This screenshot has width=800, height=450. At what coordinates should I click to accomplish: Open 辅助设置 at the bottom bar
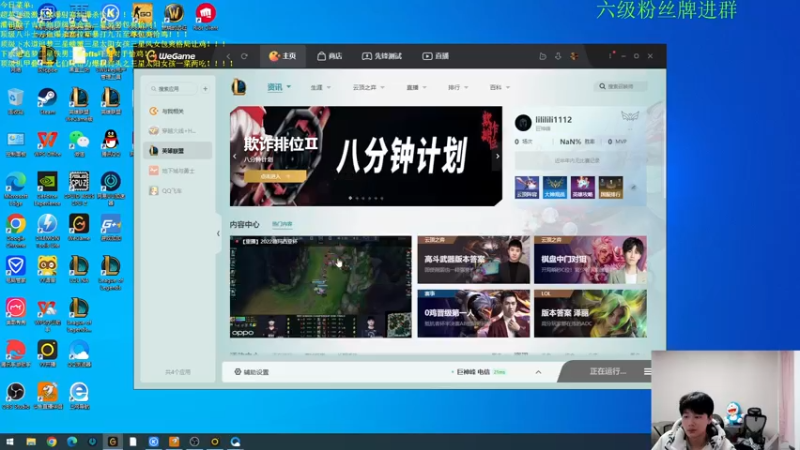coord(252,372)
